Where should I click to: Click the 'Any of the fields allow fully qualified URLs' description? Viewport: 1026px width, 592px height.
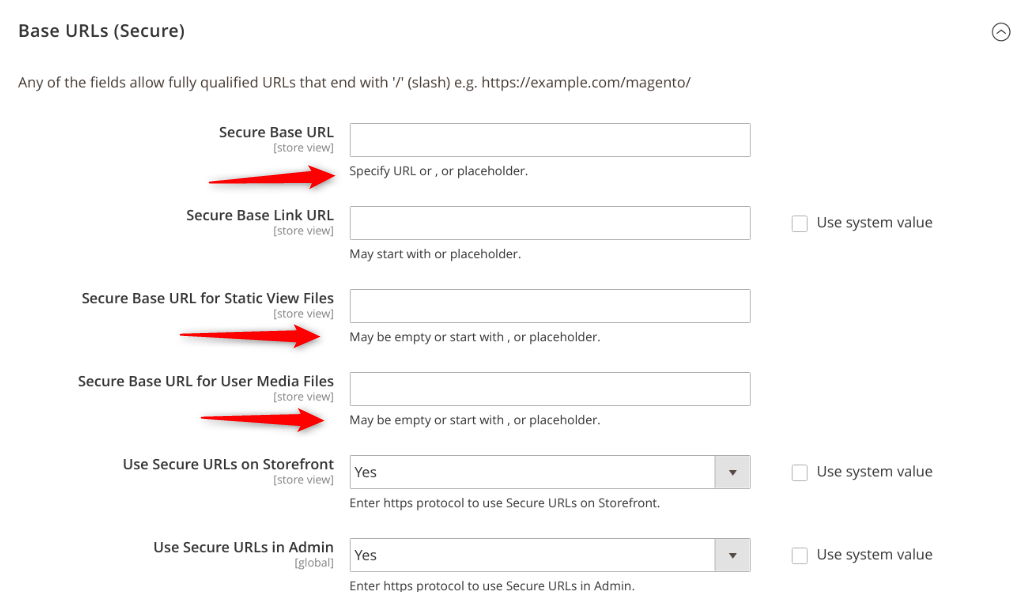354,82
